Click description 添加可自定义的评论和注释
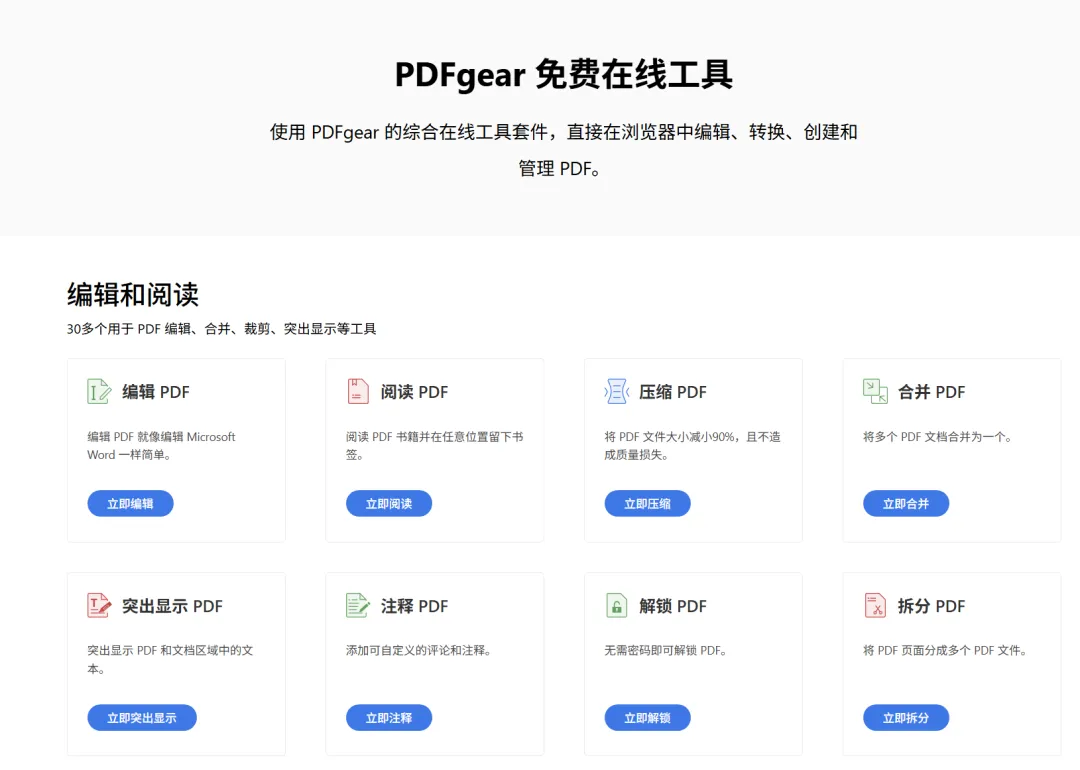 tap(418, 650)
